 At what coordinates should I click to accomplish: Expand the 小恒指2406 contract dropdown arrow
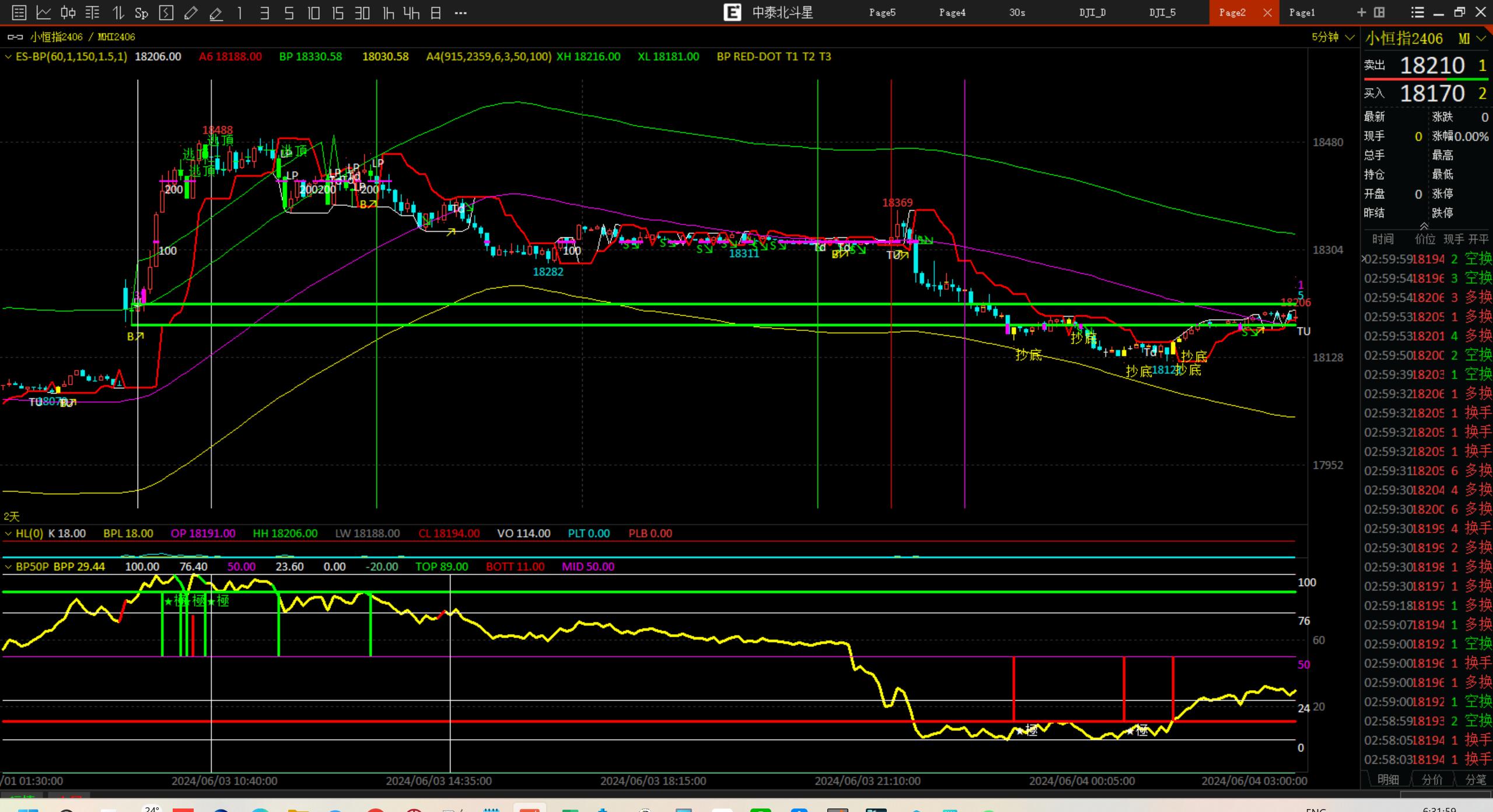pyautogui.click(x=1481, y=38)
